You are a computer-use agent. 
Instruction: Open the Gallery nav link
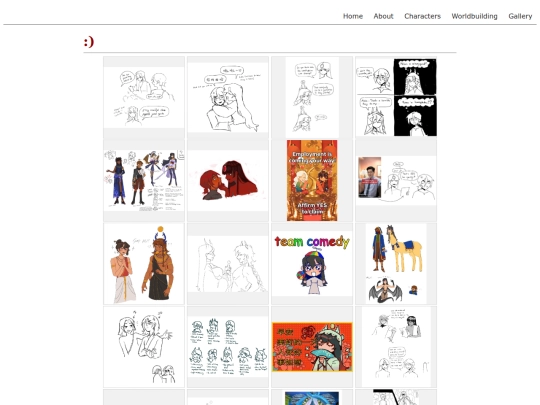(520, 16)
